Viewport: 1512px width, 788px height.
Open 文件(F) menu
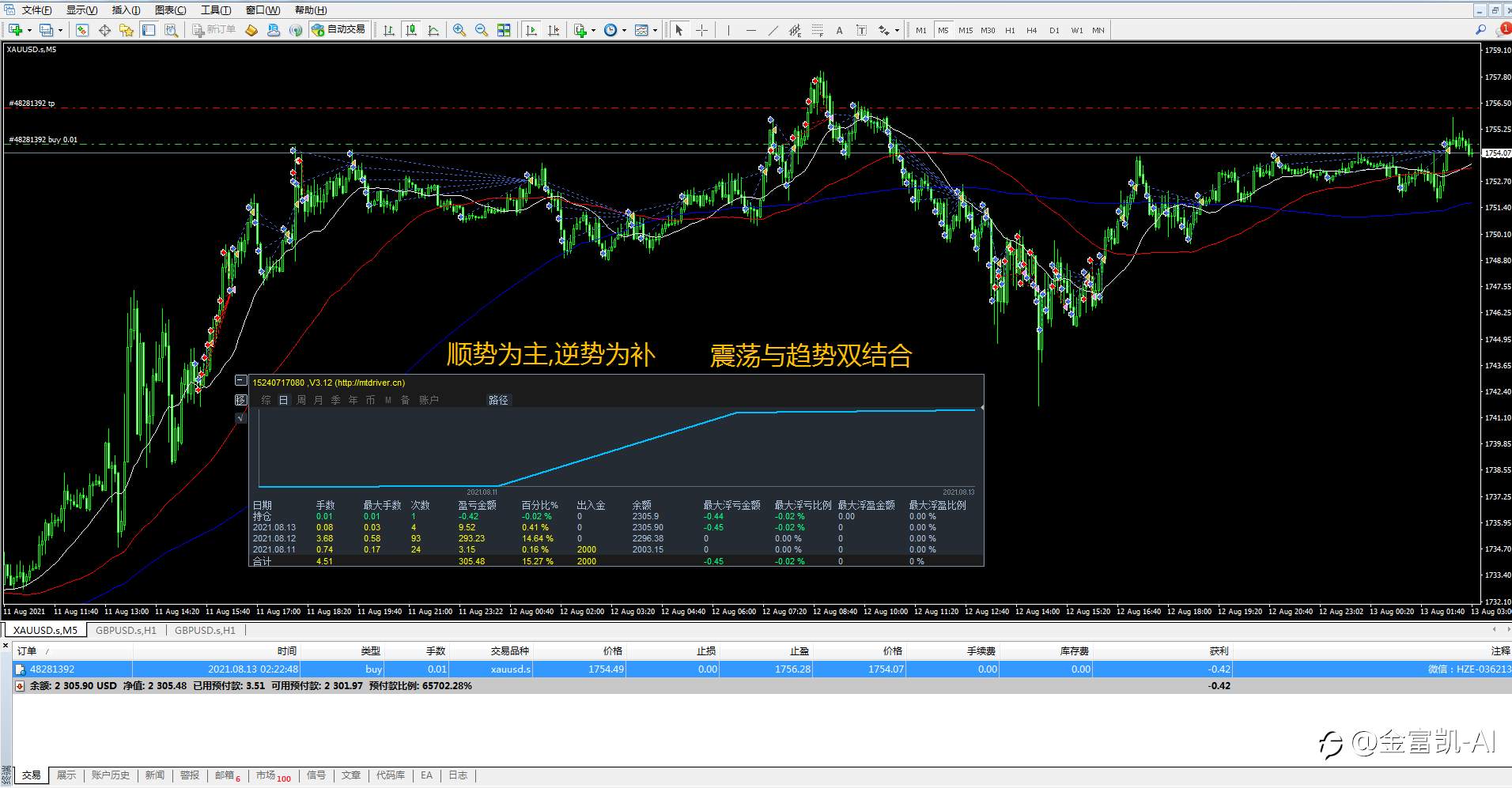pyautogui.click(x=36, y=10)
